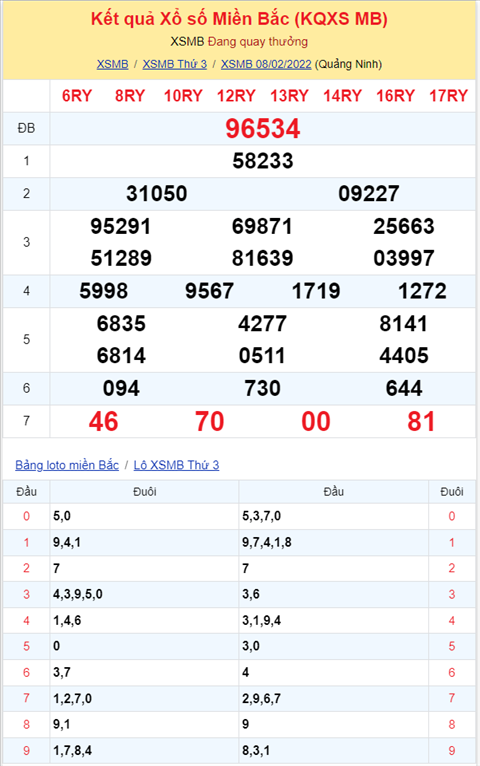Select fifth prize number 8141
This screenshot has height=766, width=480.
tap(404, 324)
